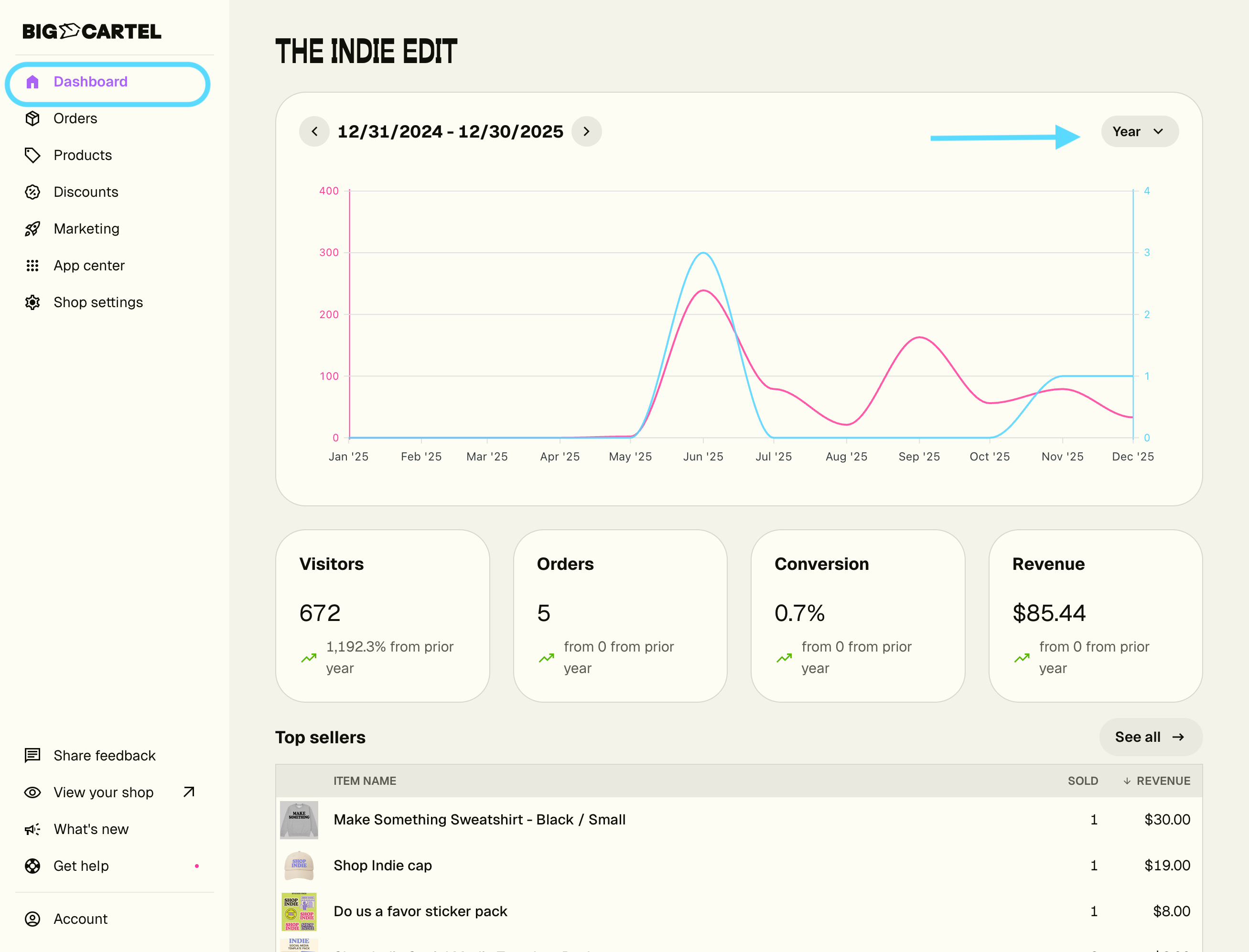Open Share feedback link
The height and width of the screenshot is (952, 1249).
coord(104,755)
